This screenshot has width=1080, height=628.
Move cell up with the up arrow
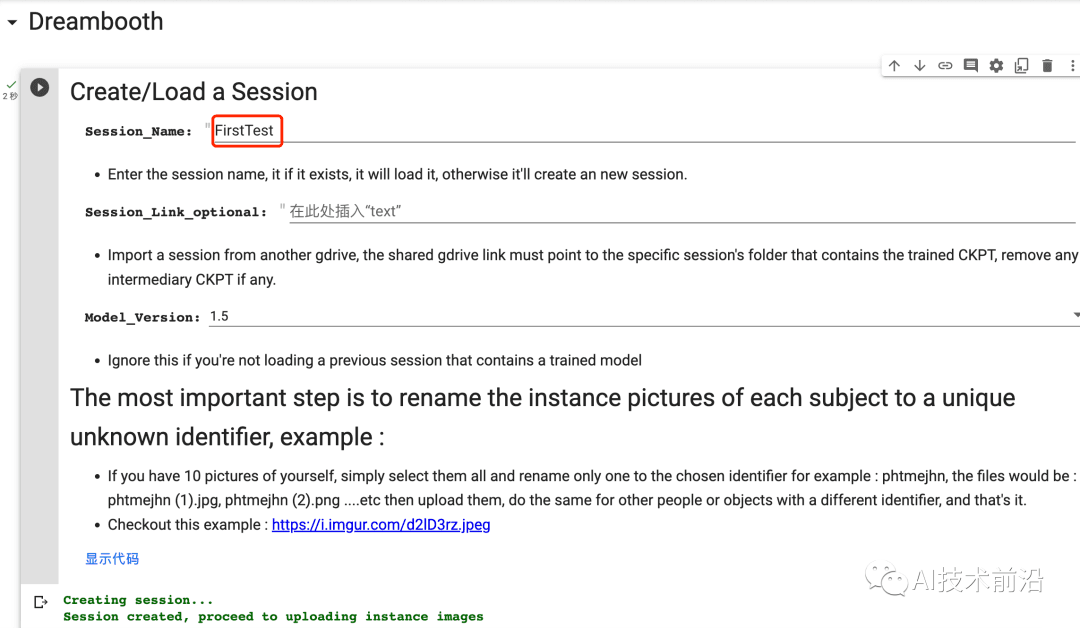894,66
